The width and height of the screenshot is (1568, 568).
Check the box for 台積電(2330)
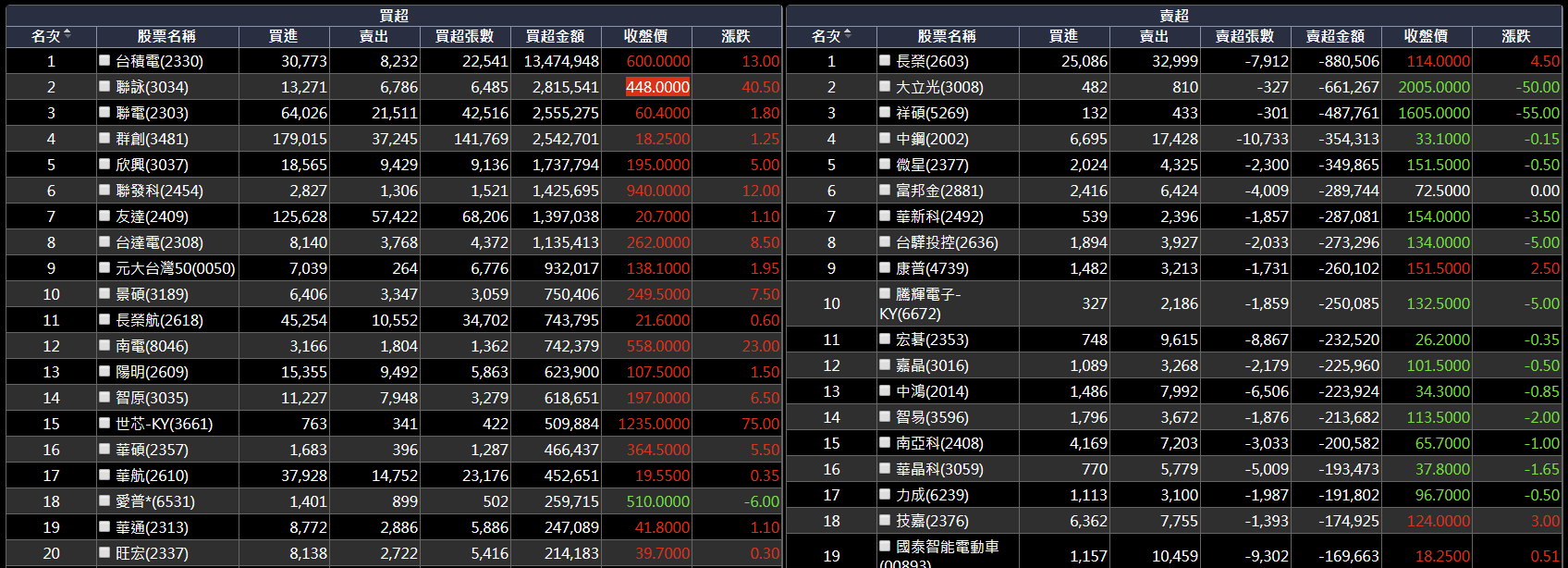(x=104, y=60)
